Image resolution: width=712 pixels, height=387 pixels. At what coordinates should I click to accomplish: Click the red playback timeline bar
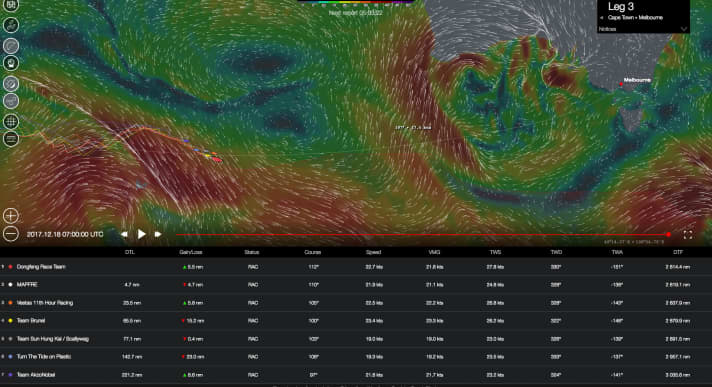[x=422, y=235]
